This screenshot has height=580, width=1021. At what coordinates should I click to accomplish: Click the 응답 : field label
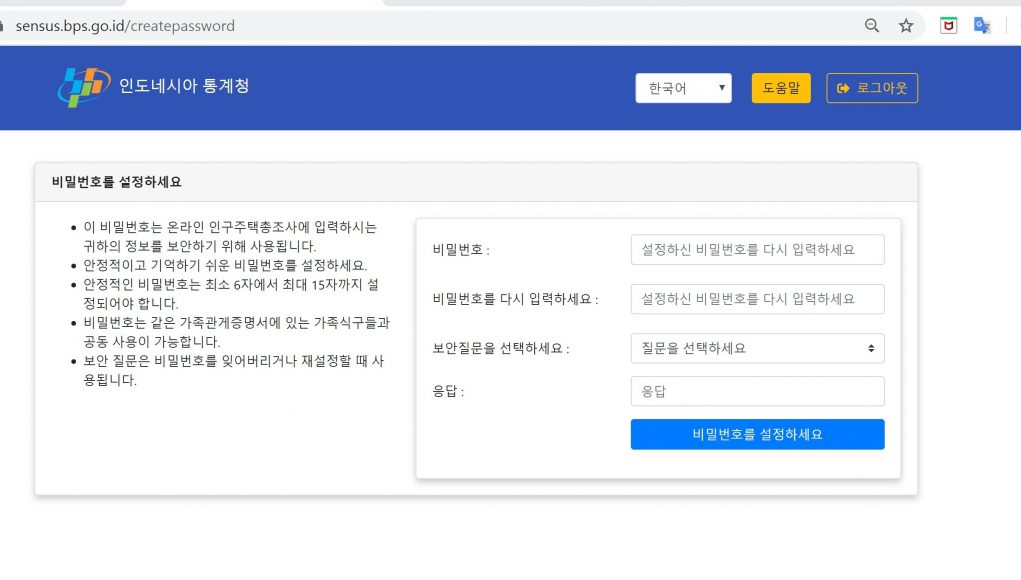point(448,392)
